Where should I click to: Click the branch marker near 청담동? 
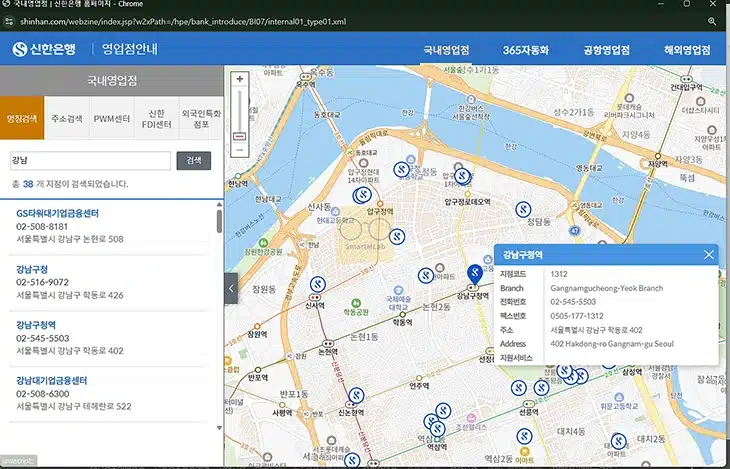point(523,210)
